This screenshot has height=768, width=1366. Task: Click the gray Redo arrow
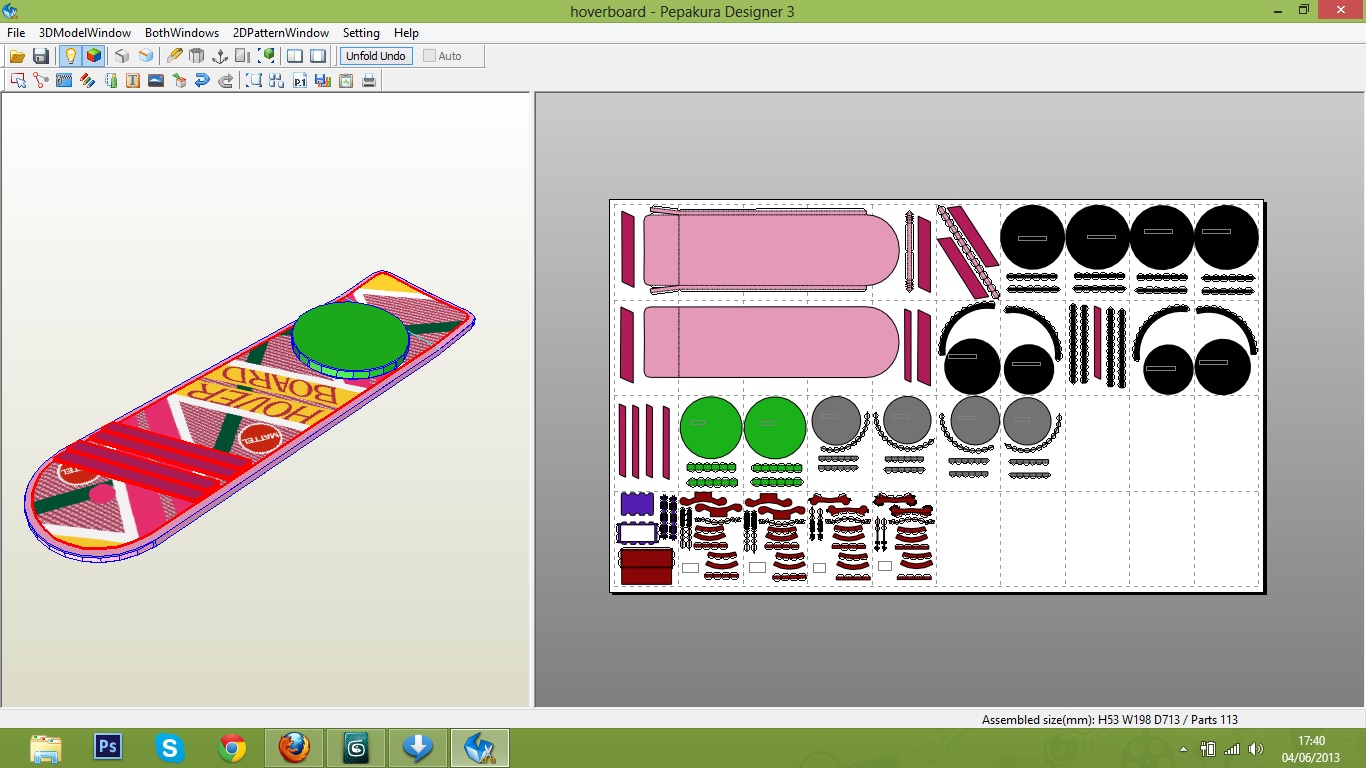tap(225, 80)
